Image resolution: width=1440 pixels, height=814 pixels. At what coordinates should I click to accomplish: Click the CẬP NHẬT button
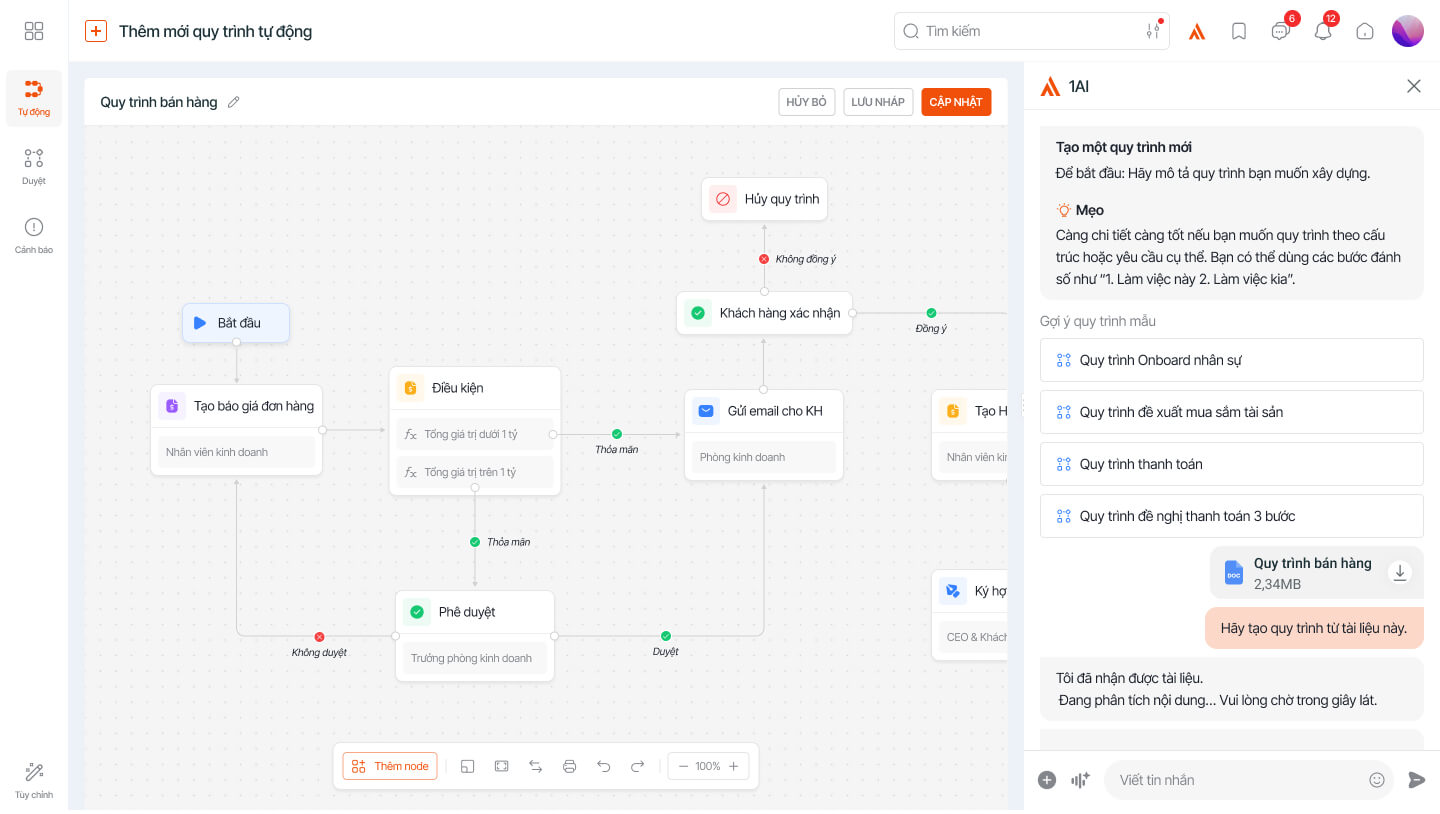tap(956, 102)
